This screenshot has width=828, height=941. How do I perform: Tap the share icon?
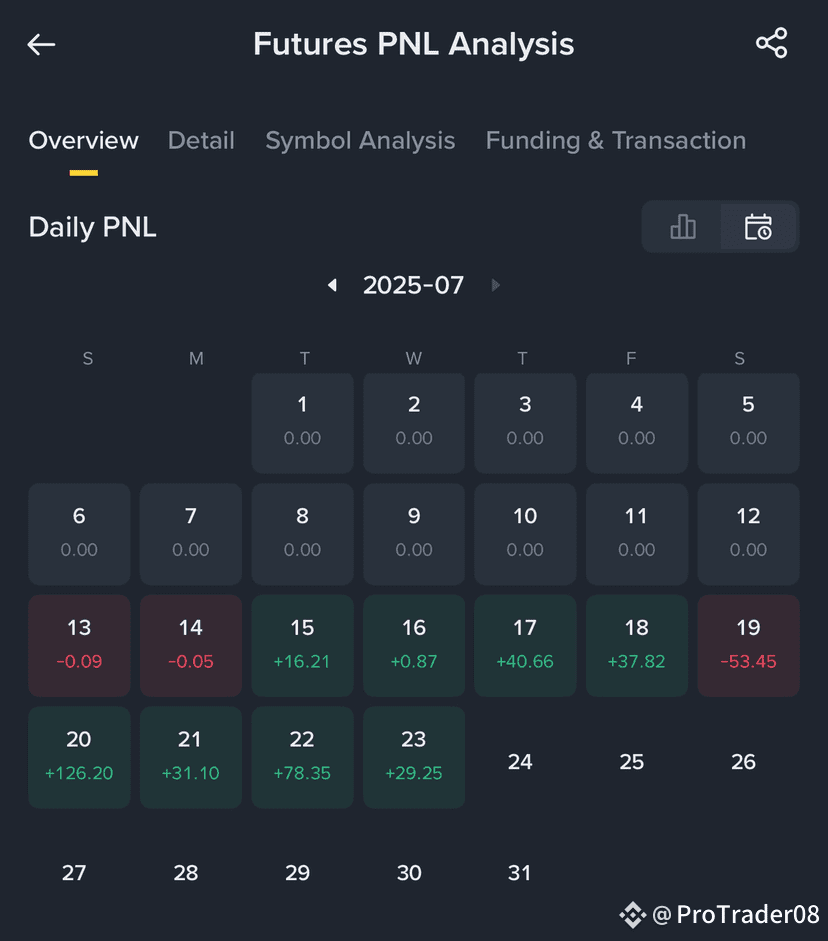(x=772, y=43)
